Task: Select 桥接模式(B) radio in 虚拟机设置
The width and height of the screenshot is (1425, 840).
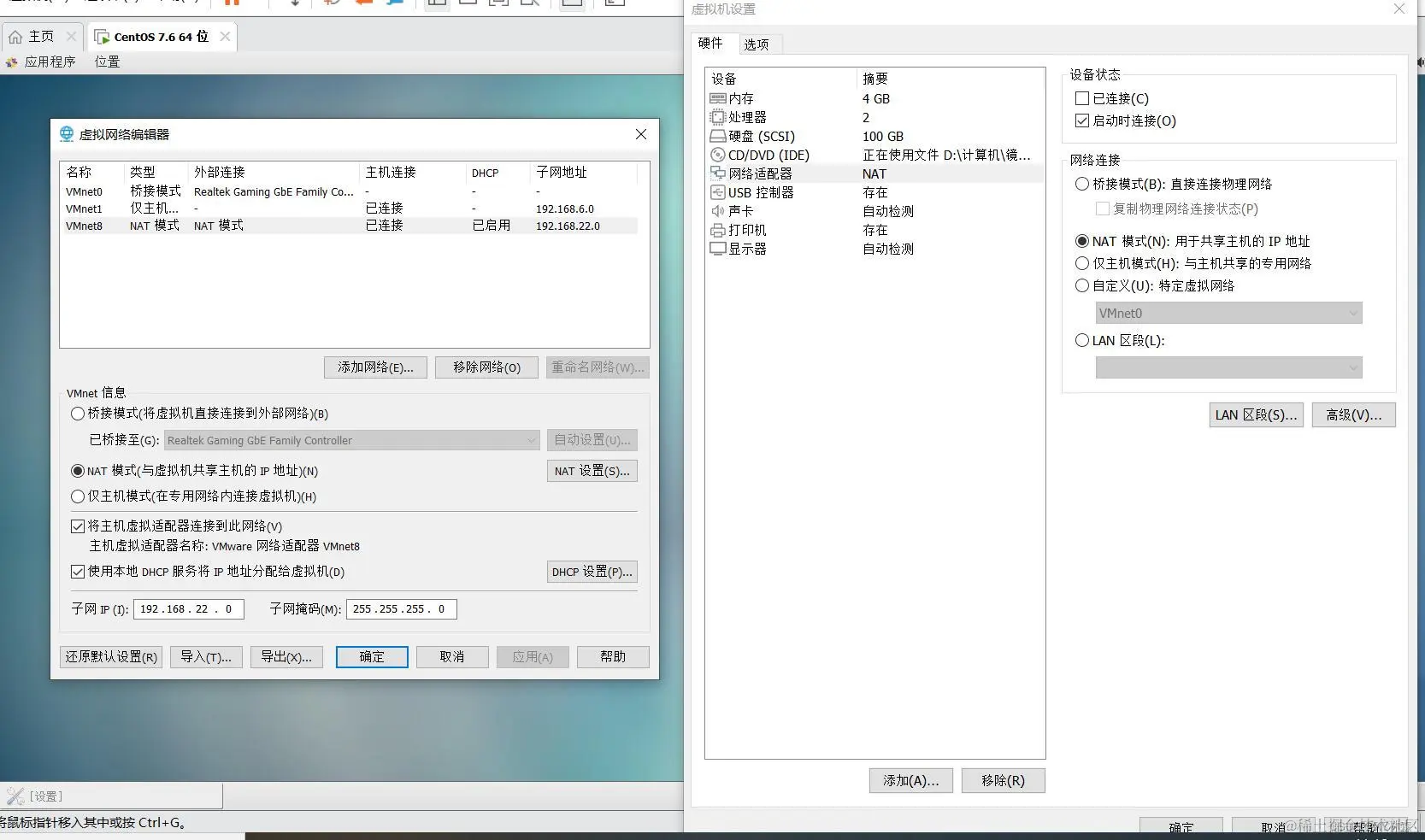Action: tap(1082, 184)
